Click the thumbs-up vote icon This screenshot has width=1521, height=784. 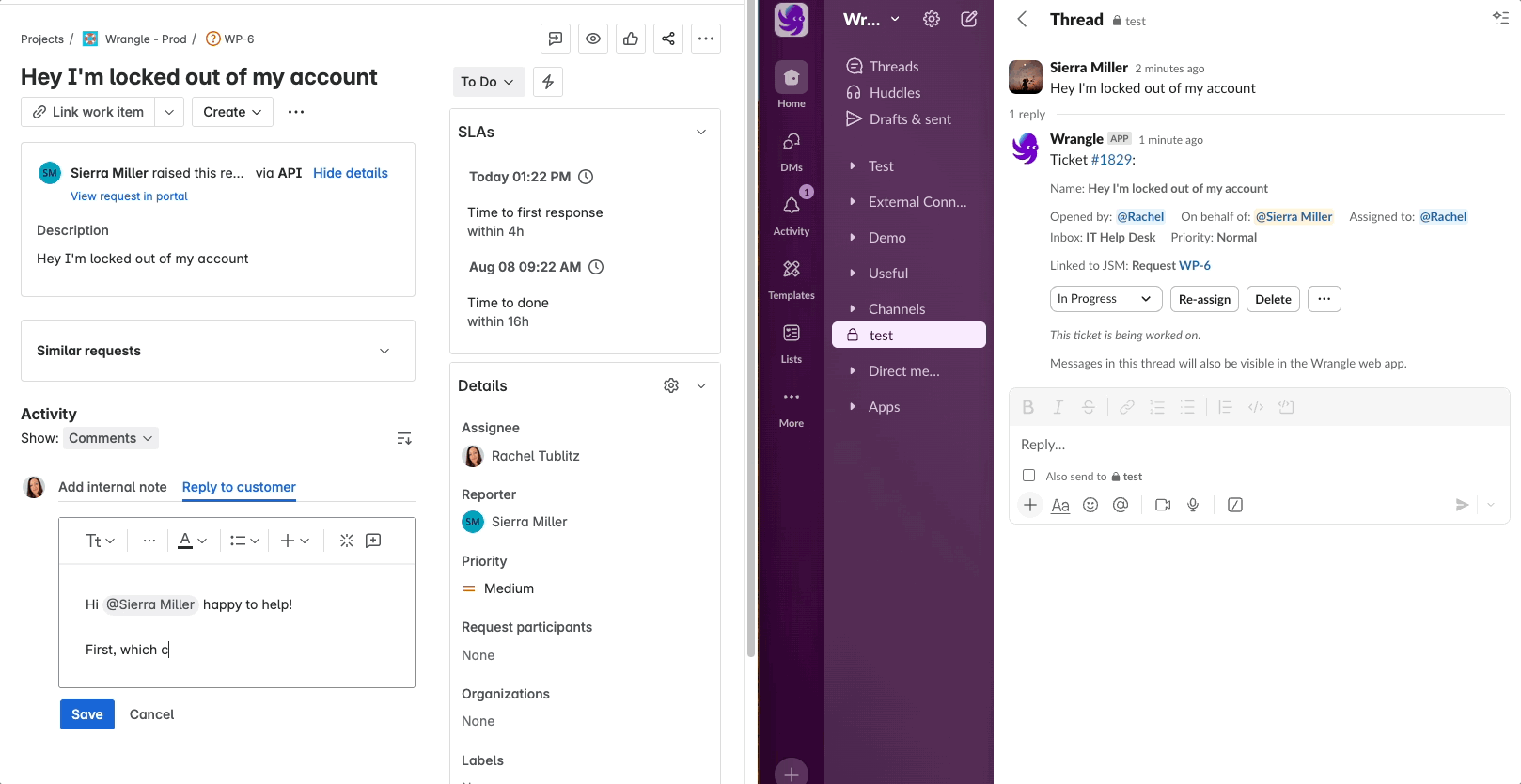631,39
